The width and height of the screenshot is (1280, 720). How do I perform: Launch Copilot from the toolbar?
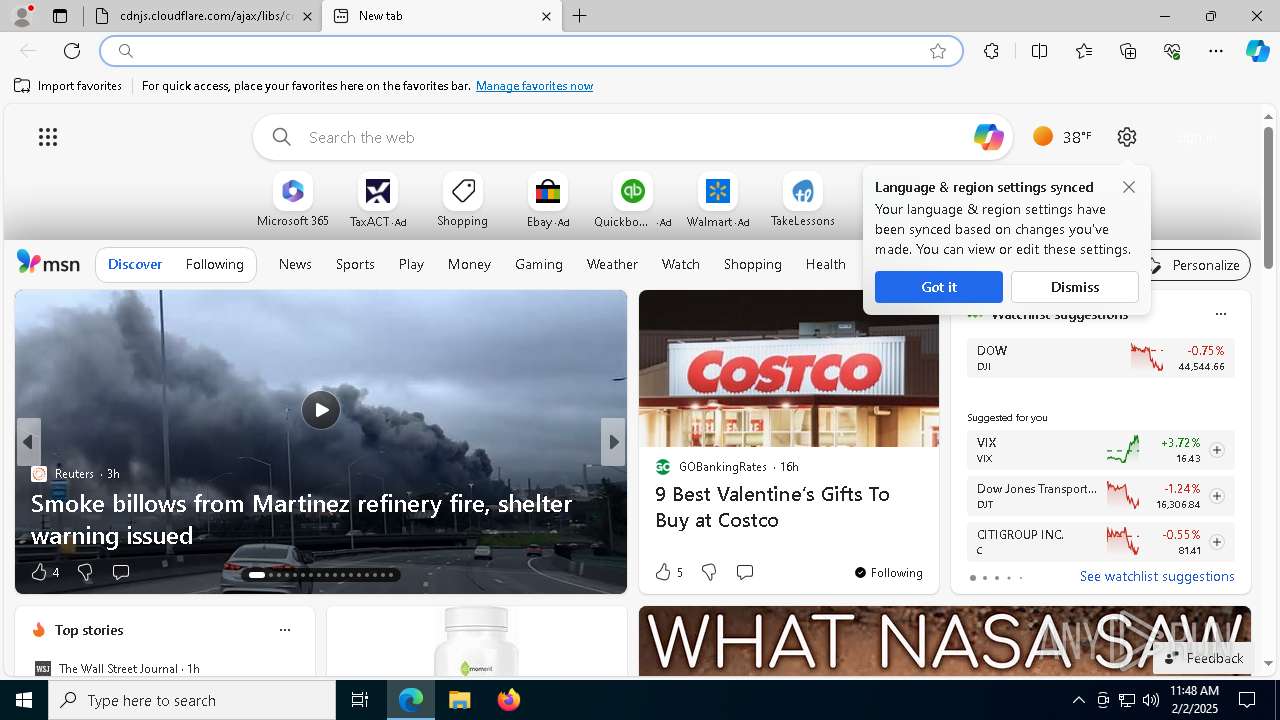(x=1257, y=51)
